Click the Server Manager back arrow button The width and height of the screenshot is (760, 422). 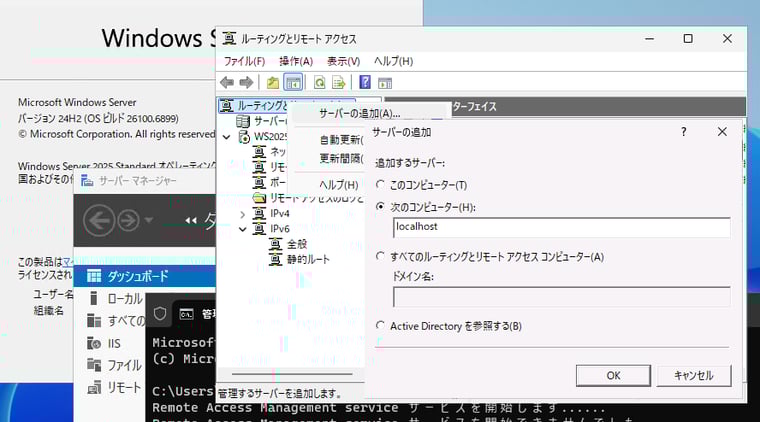(x=99, y=221)
